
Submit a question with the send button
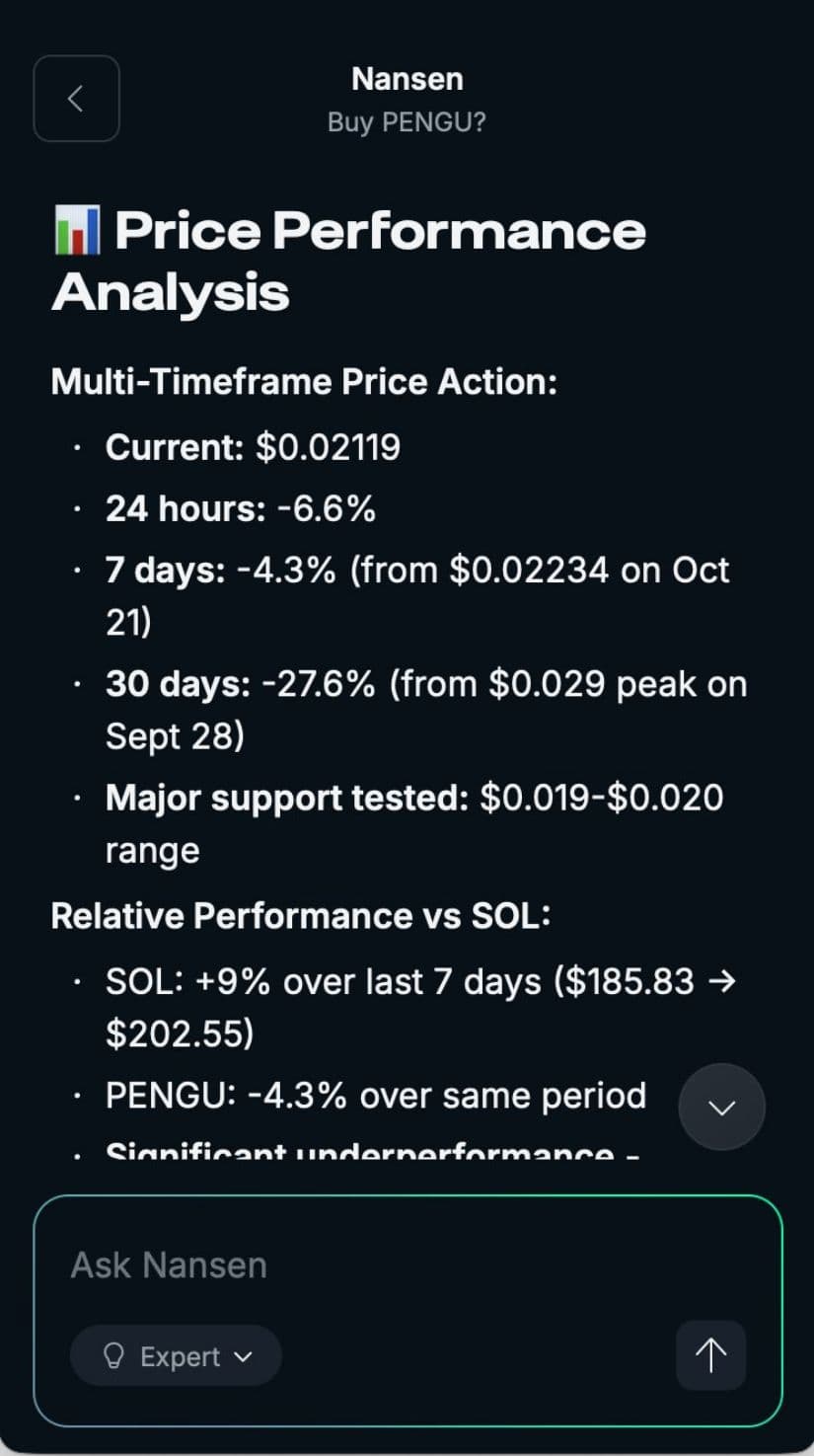709,1355
